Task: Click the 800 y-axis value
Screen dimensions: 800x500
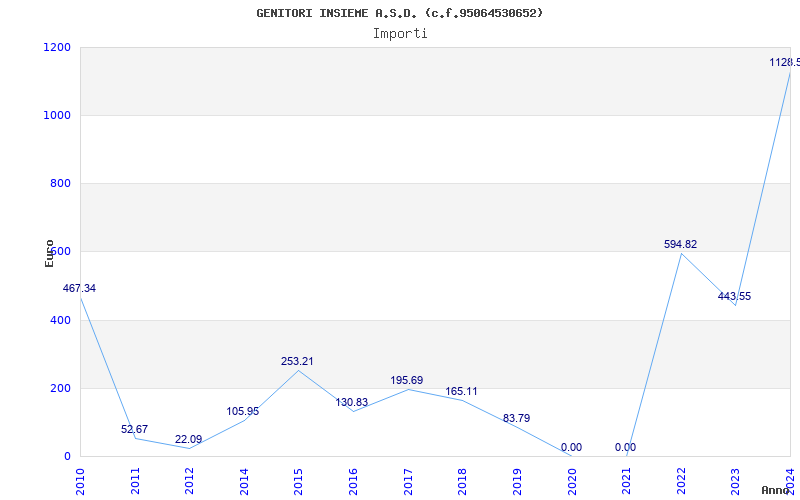Action: click(60, 183)
